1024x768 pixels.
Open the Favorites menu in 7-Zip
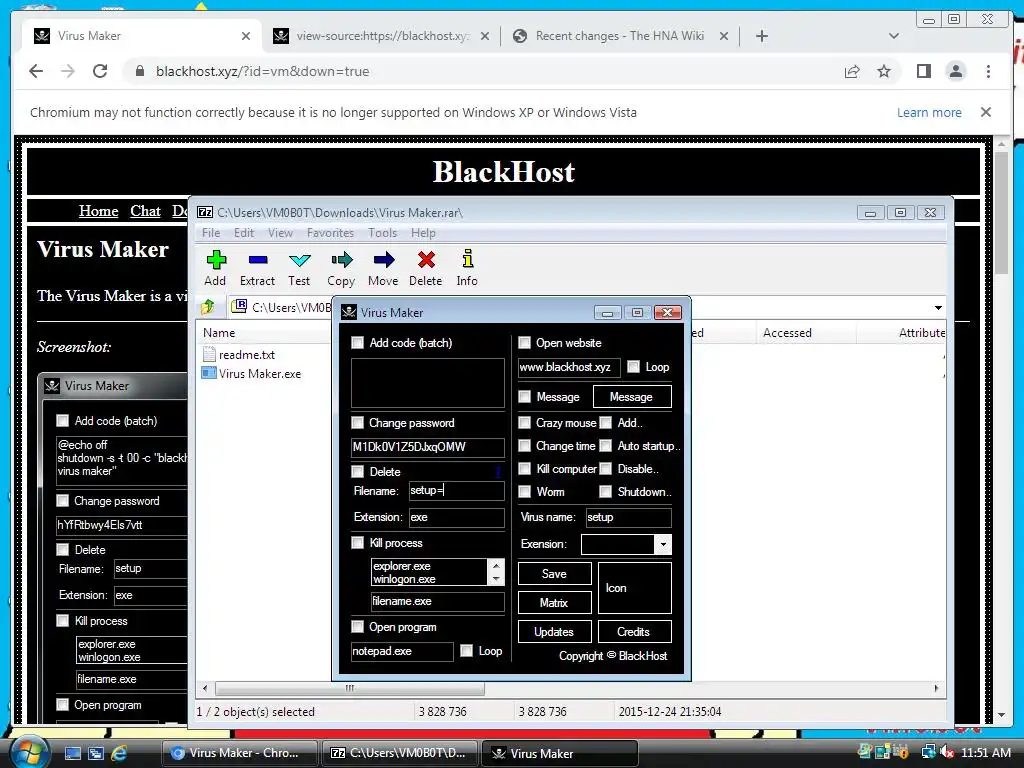tap(330, 232)
